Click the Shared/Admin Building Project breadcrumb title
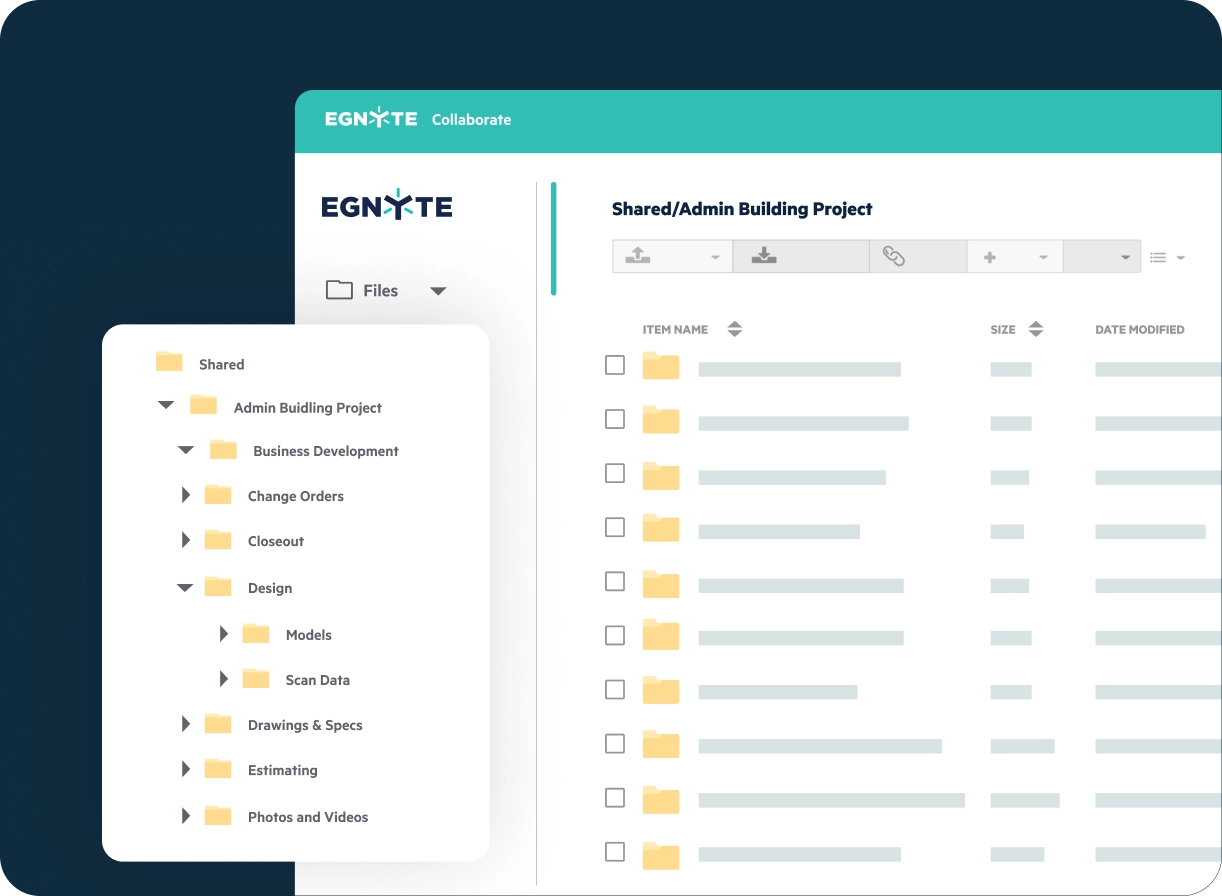 pyautogui.click(x=742, y=209)
